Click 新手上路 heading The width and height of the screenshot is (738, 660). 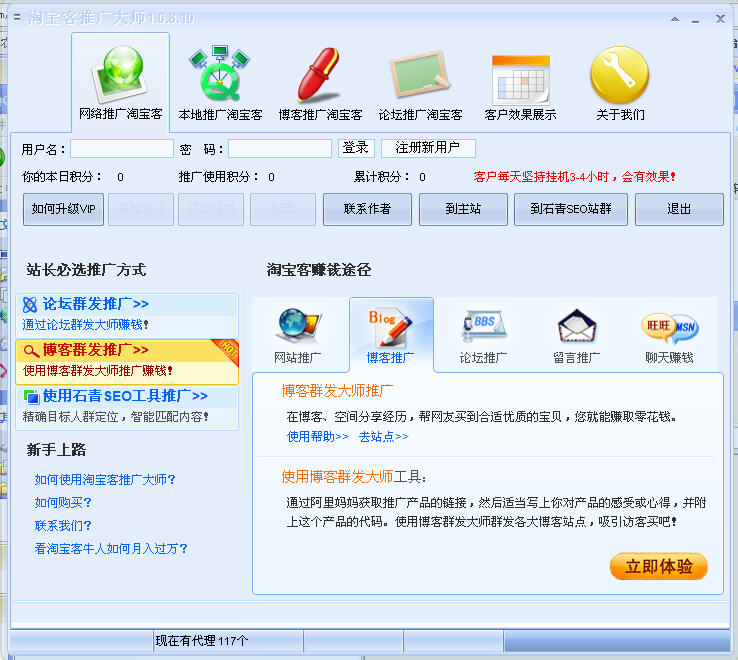[56, 450]
